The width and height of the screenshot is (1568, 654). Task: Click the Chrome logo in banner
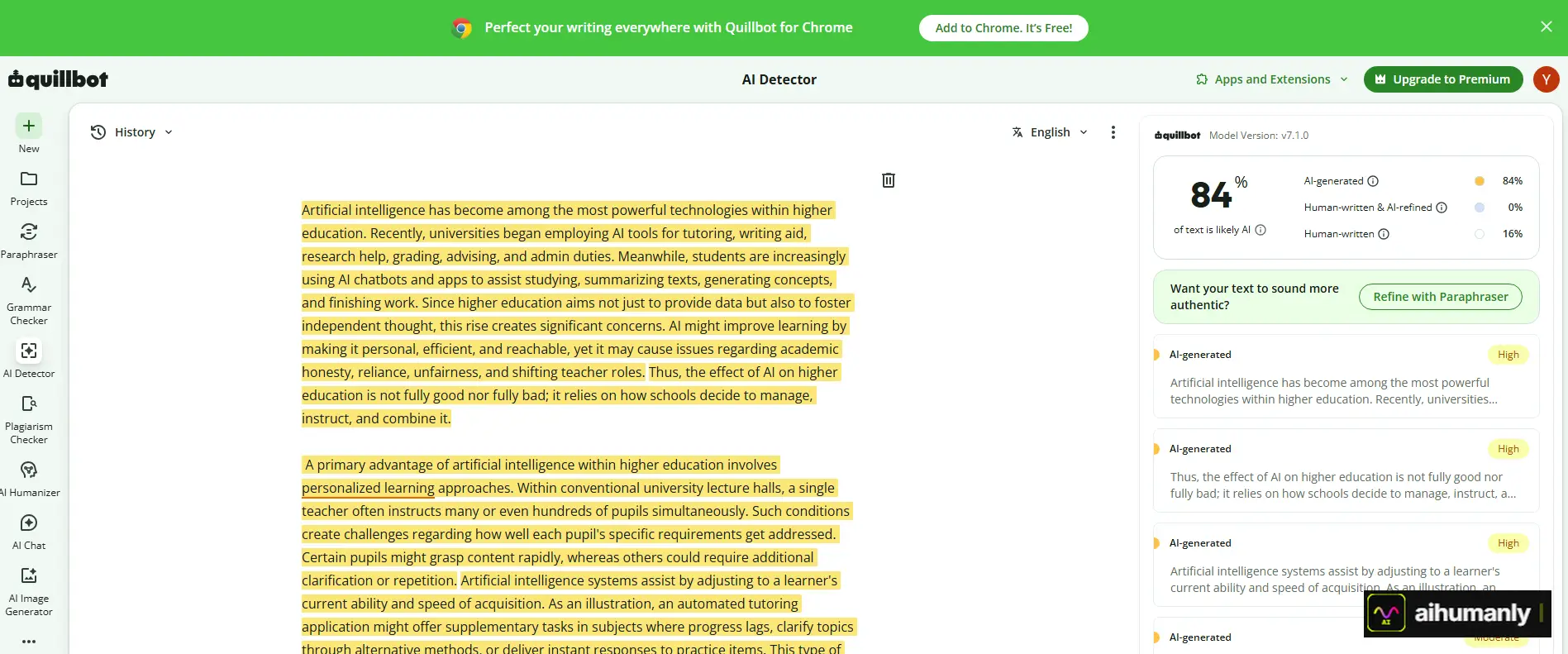click(462, 28)
